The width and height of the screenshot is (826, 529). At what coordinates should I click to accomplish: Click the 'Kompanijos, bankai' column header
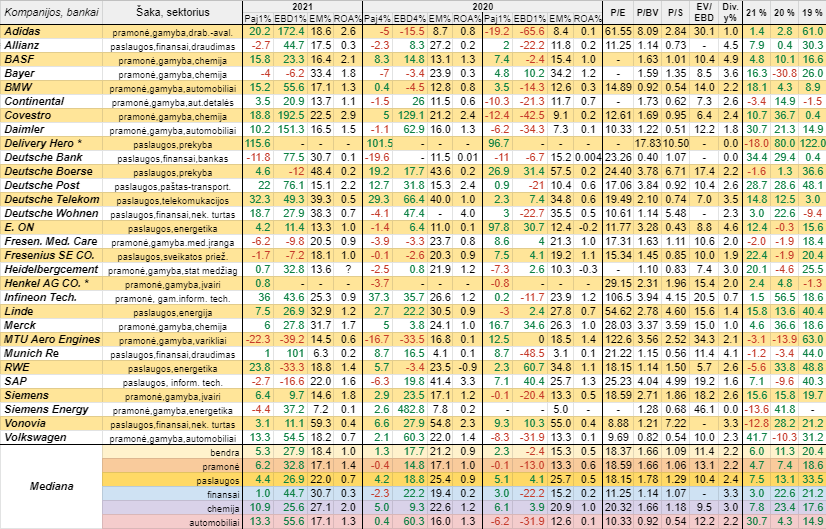(51, 12)
